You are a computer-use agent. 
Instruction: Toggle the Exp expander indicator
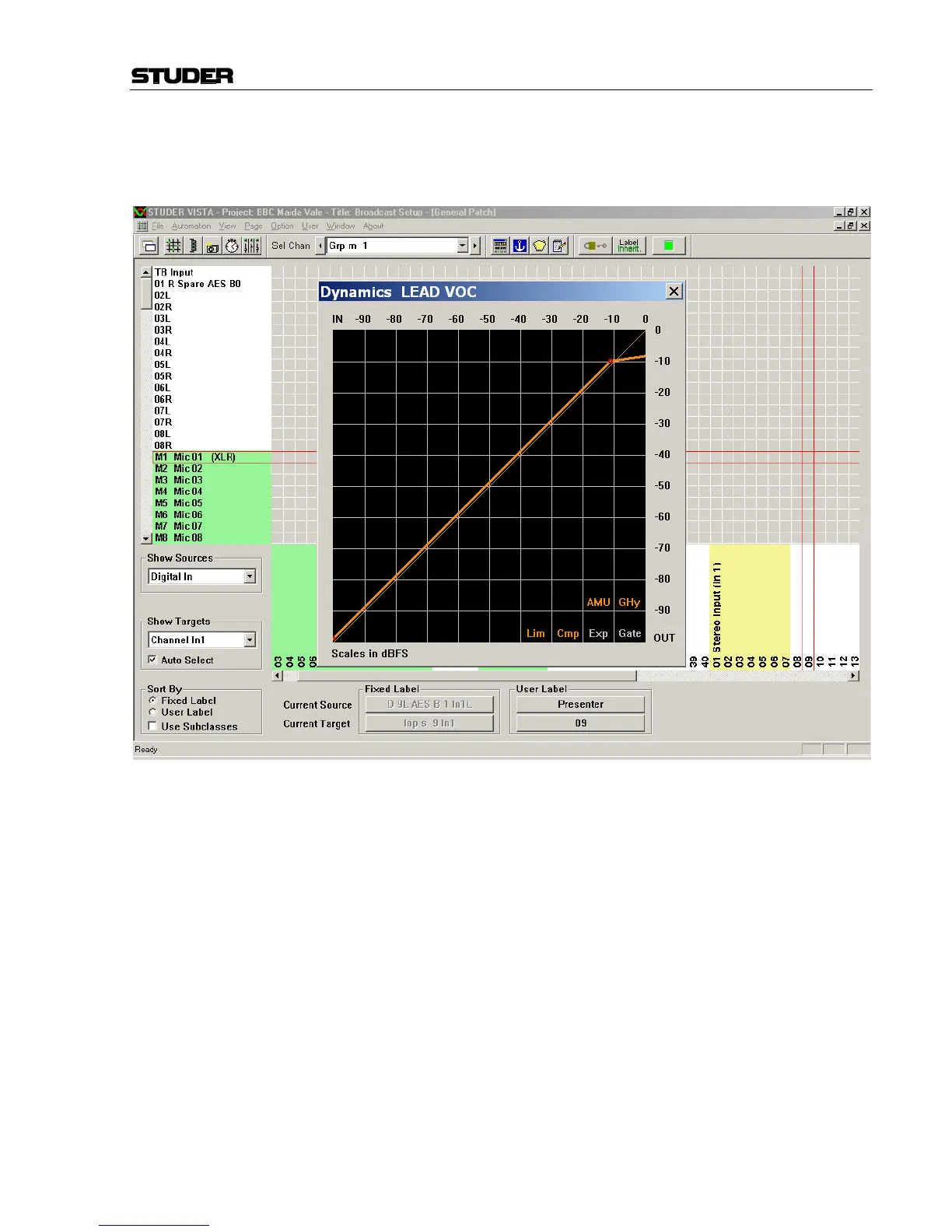pos(598,633)
